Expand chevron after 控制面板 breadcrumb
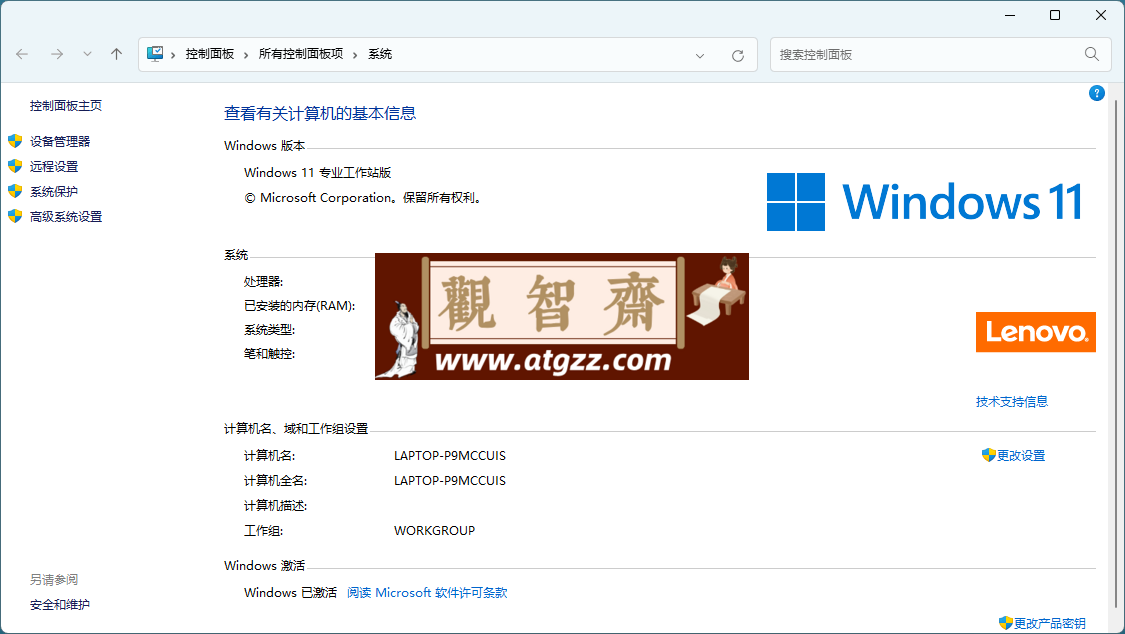 point(246,55)
